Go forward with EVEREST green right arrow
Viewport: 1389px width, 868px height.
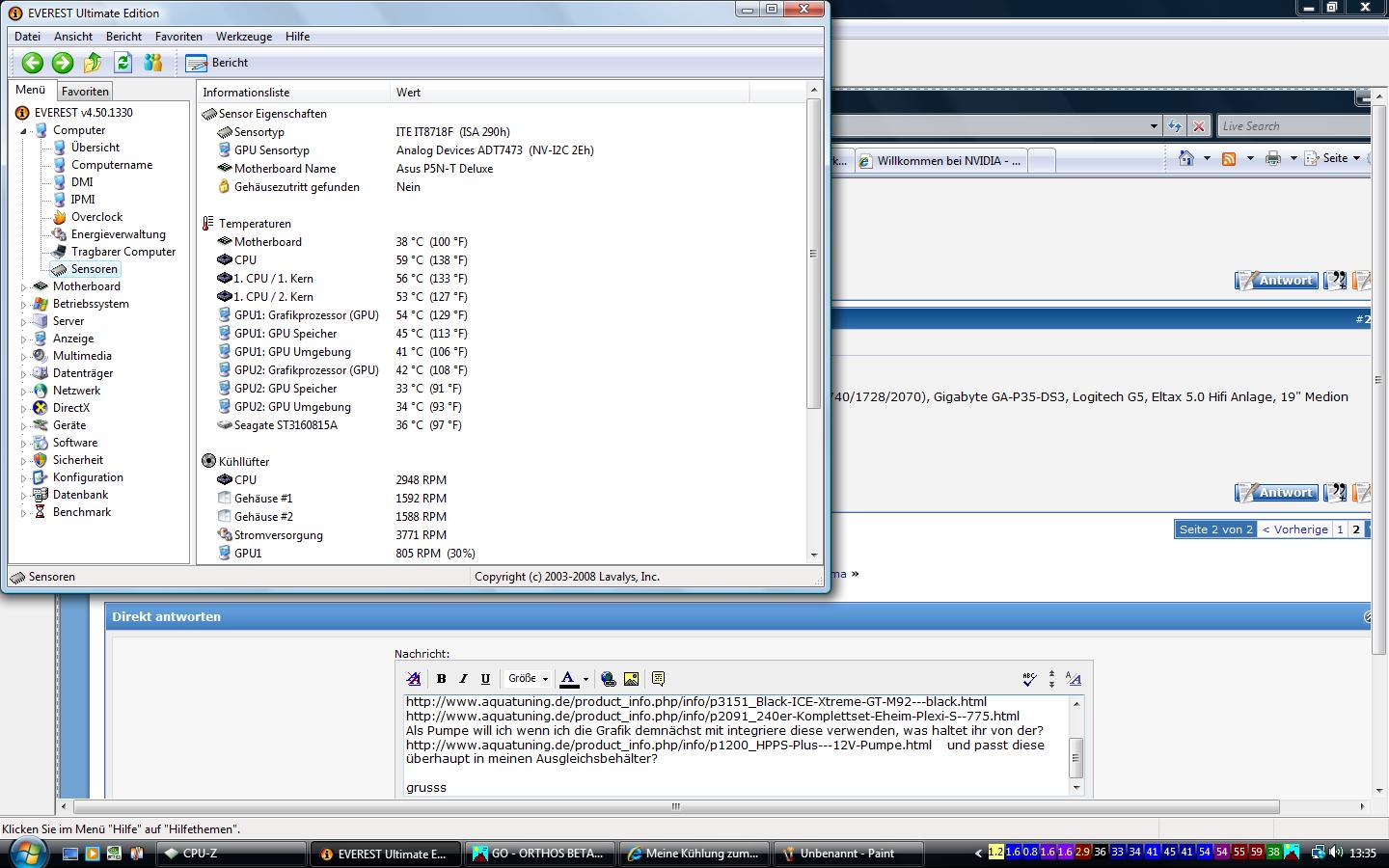(x=63, y=63)
